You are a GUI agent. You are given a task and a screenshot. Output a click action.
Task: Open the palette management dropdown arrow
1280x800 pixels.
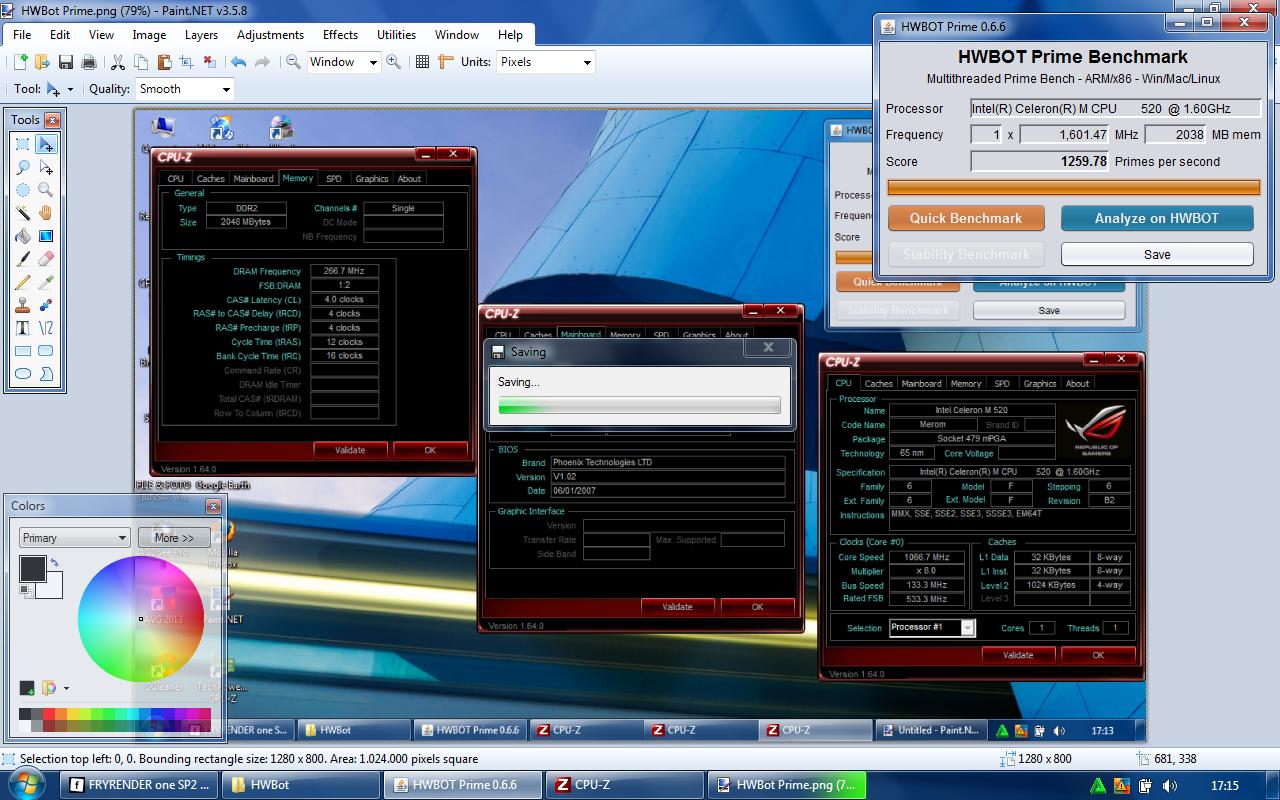66,688
